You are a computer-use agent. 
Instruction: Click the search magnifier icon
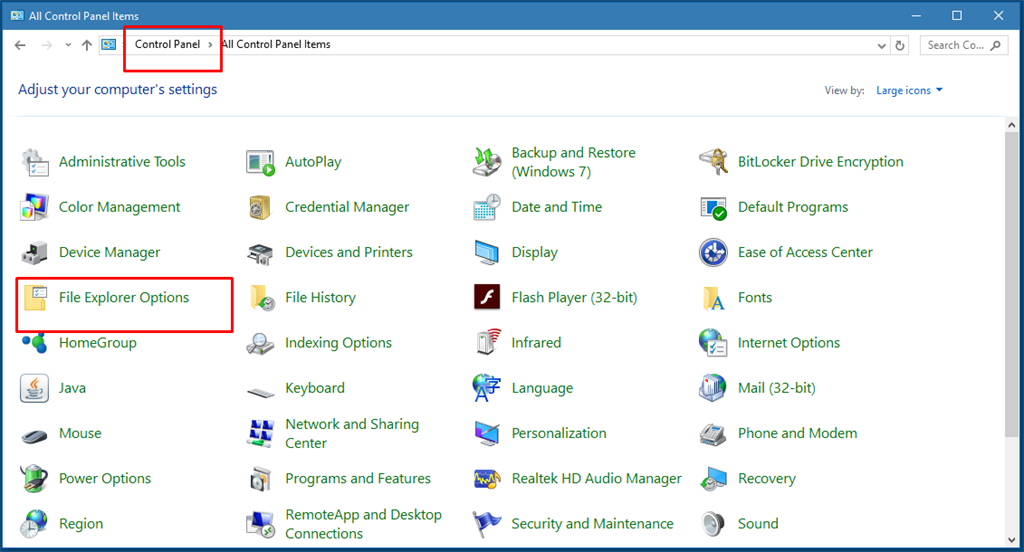(x=995, y=45)
